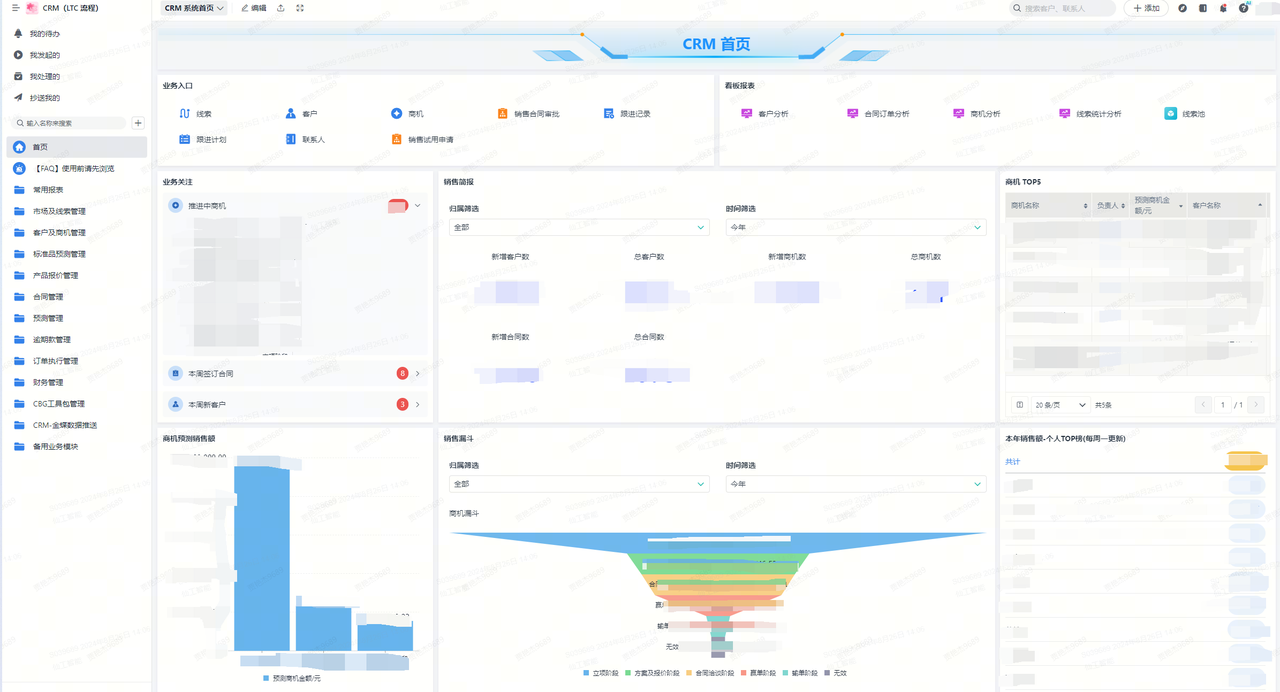Toggle sort on 商机名称 column header
The height and width of the screenshot is (692, 1280).
1085,205
